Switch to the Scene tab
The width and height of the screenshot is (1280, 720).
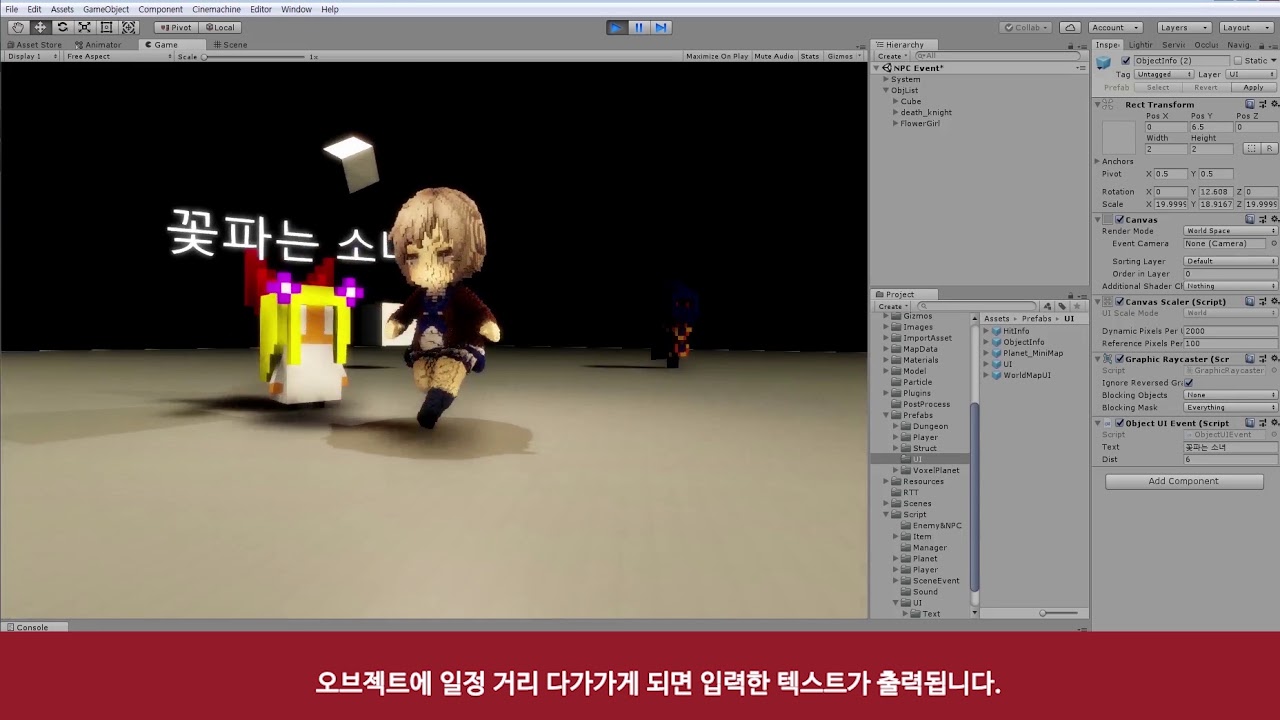[x=230, y=45]
